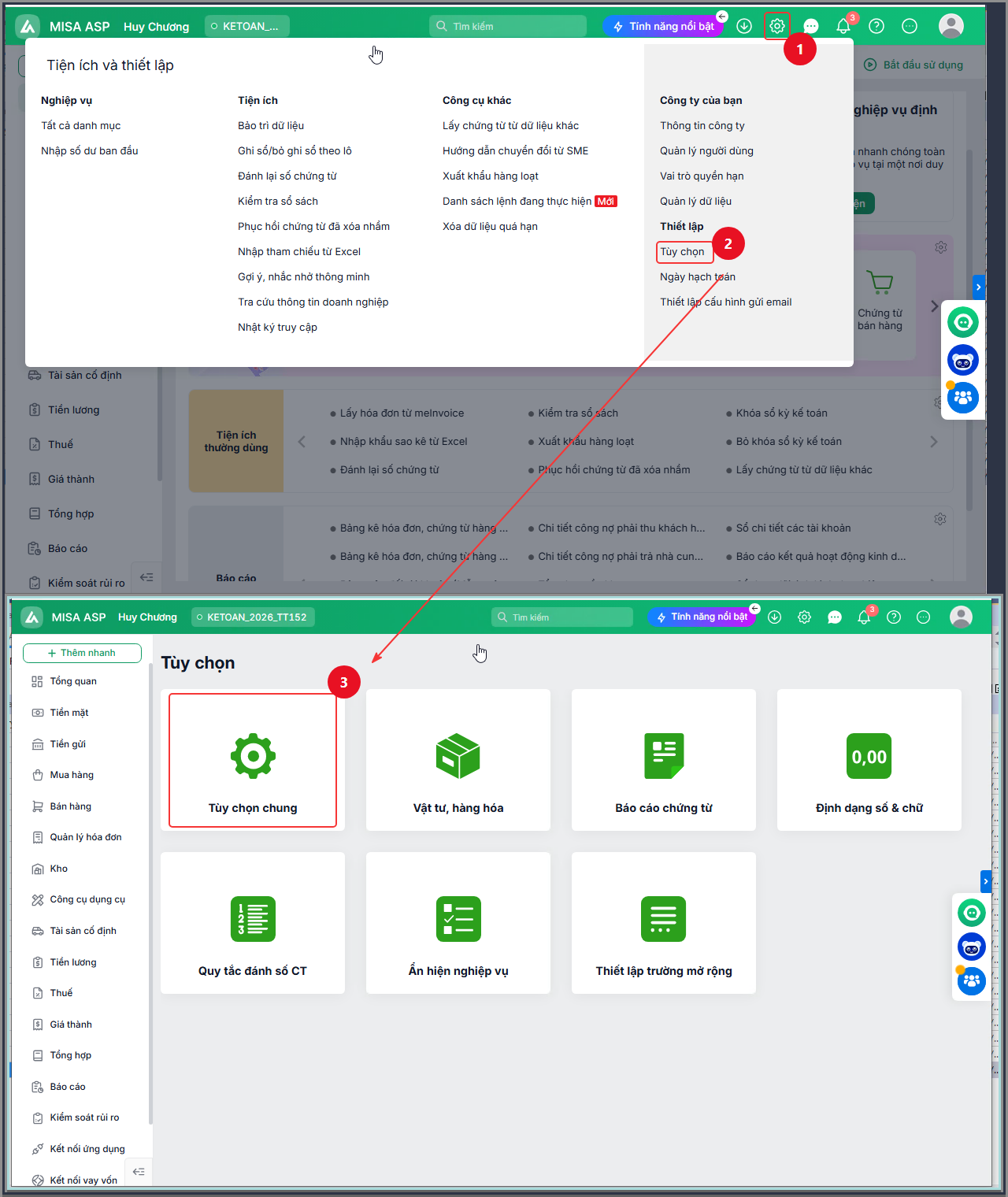Select Quản lý người dùng in the menu
The height and width of the screenshot is (1197, 1008).
click(706, 151)
